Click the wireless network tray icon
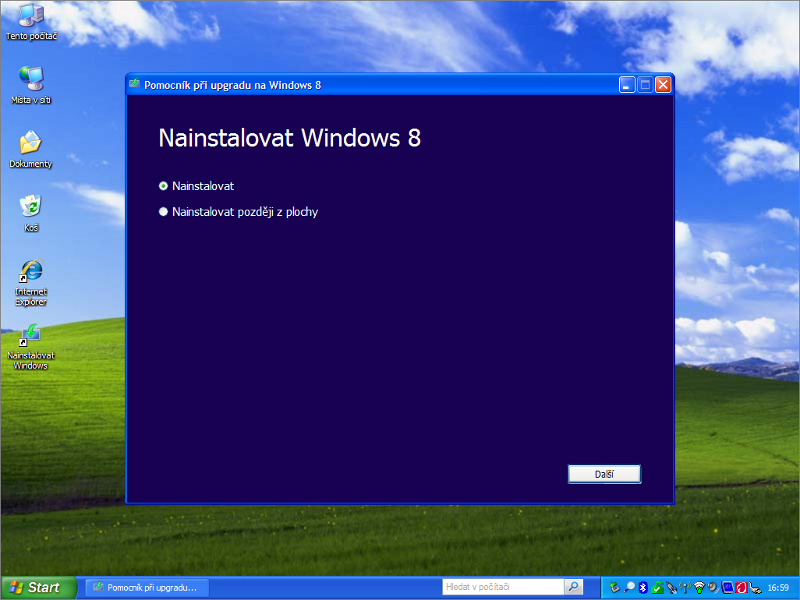This screenshot has width=800, height=600. pyautogui.click(x=699, y=587)
